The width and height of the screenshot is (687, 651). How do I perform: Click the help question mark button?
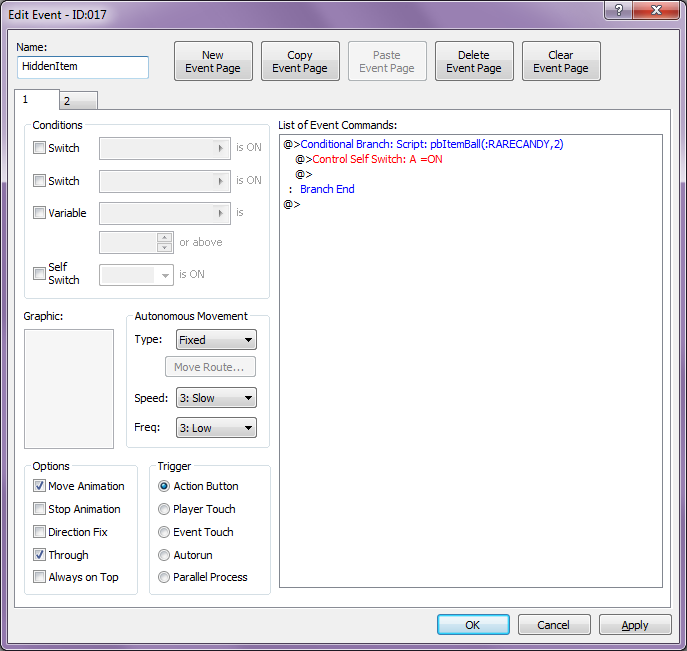[618, 10]
